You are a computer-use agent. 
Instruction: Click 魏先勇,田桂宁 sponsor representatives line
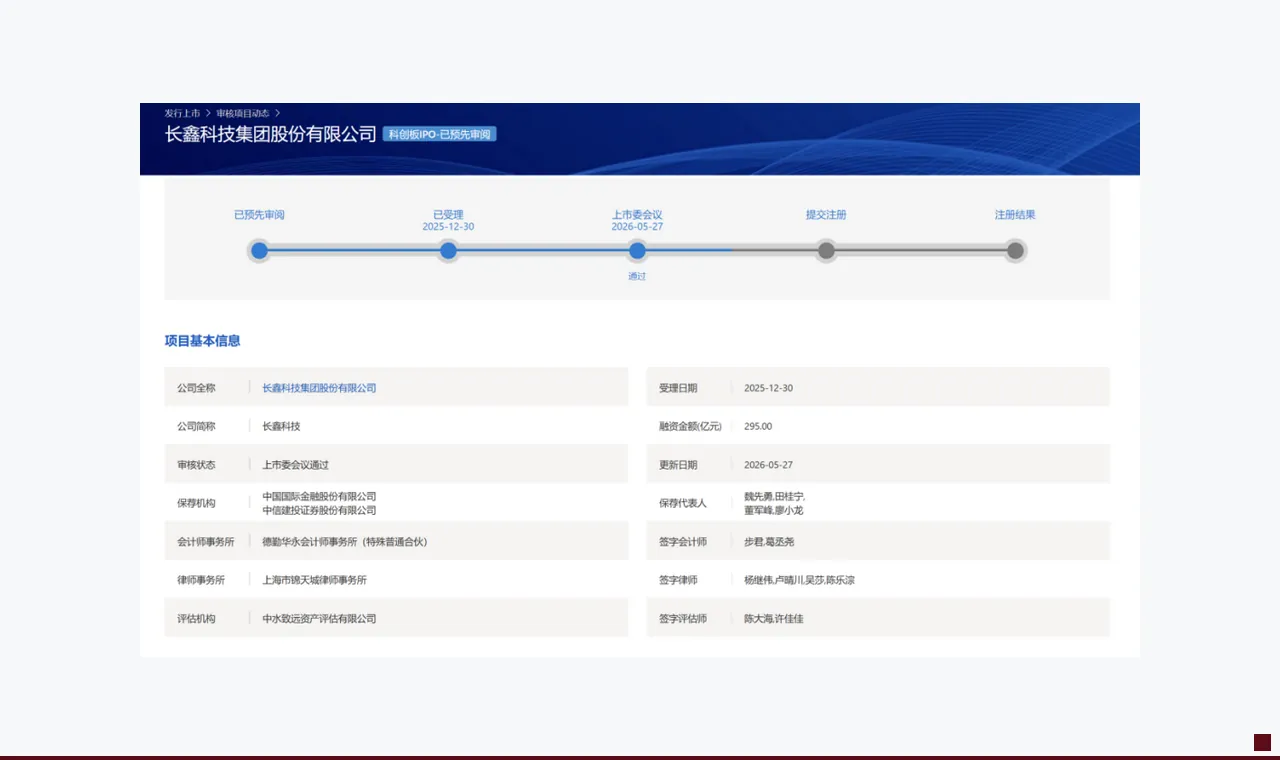[x=774, y=497]
